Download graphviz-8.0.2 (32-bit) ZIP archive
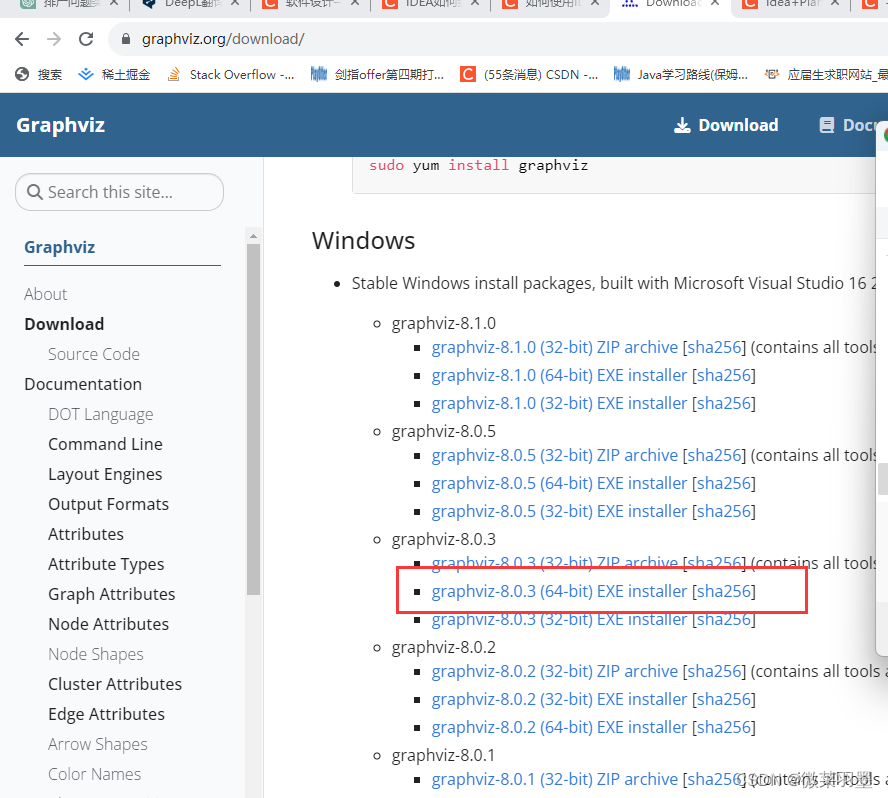Viewport: 888px width, 798px height. [554, 671]
